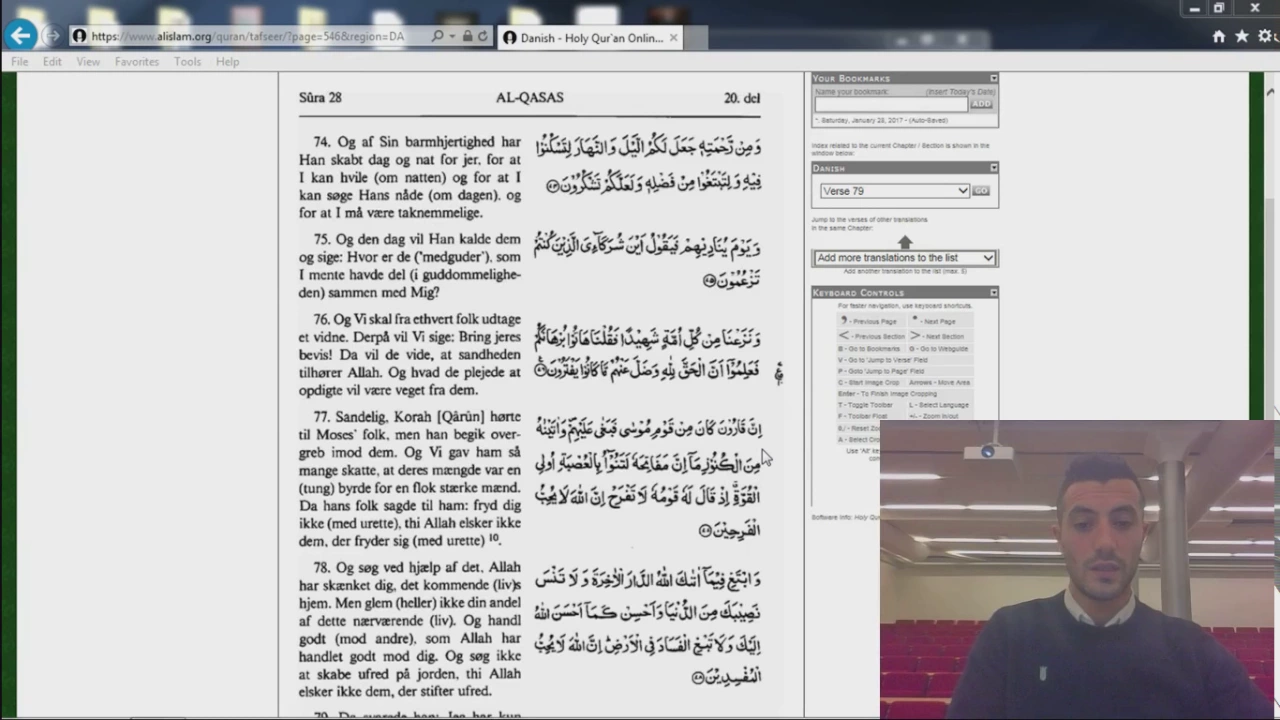Viewport: 1280px width, 720px height.
Task: Click the ADD bookmark button
Action: pyautogui.click(x=981, y=104)
